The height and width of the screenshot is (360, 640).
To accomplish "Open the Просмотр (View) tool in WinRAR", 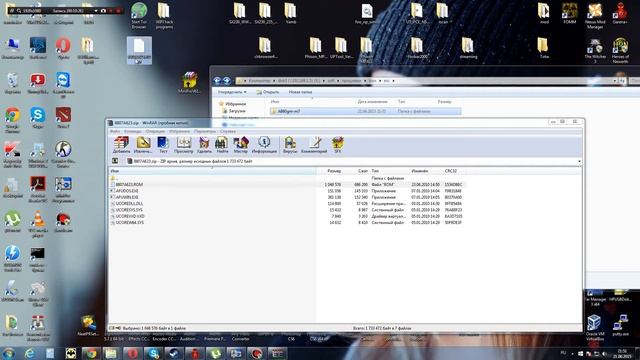I will pos(183,145).
